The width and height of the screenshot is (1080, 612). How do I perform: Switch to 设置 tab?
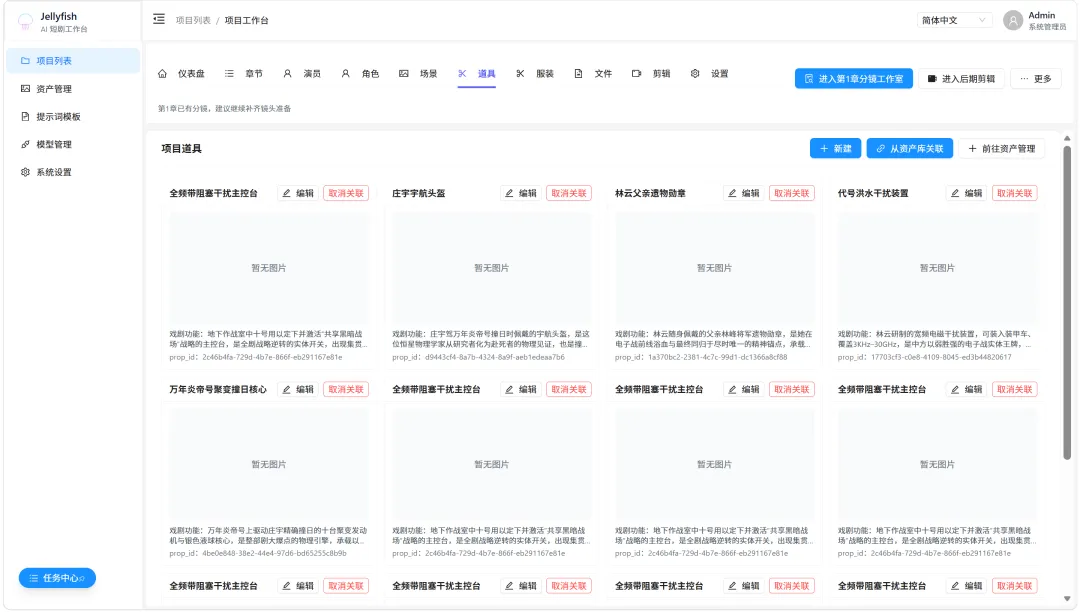pos(709,74)
